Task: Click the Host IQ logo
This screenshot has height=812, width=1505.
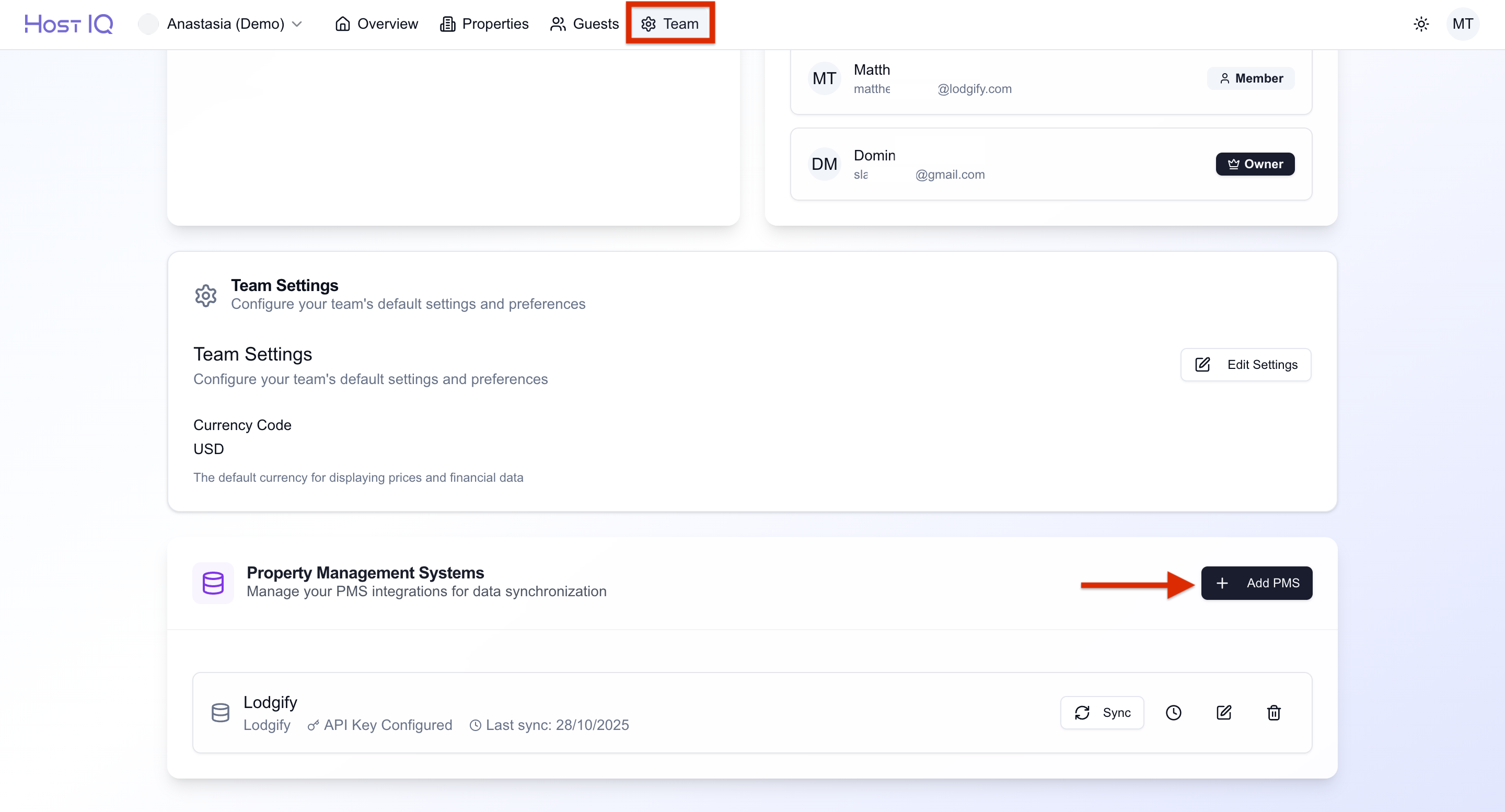Action: coord(68,24)
